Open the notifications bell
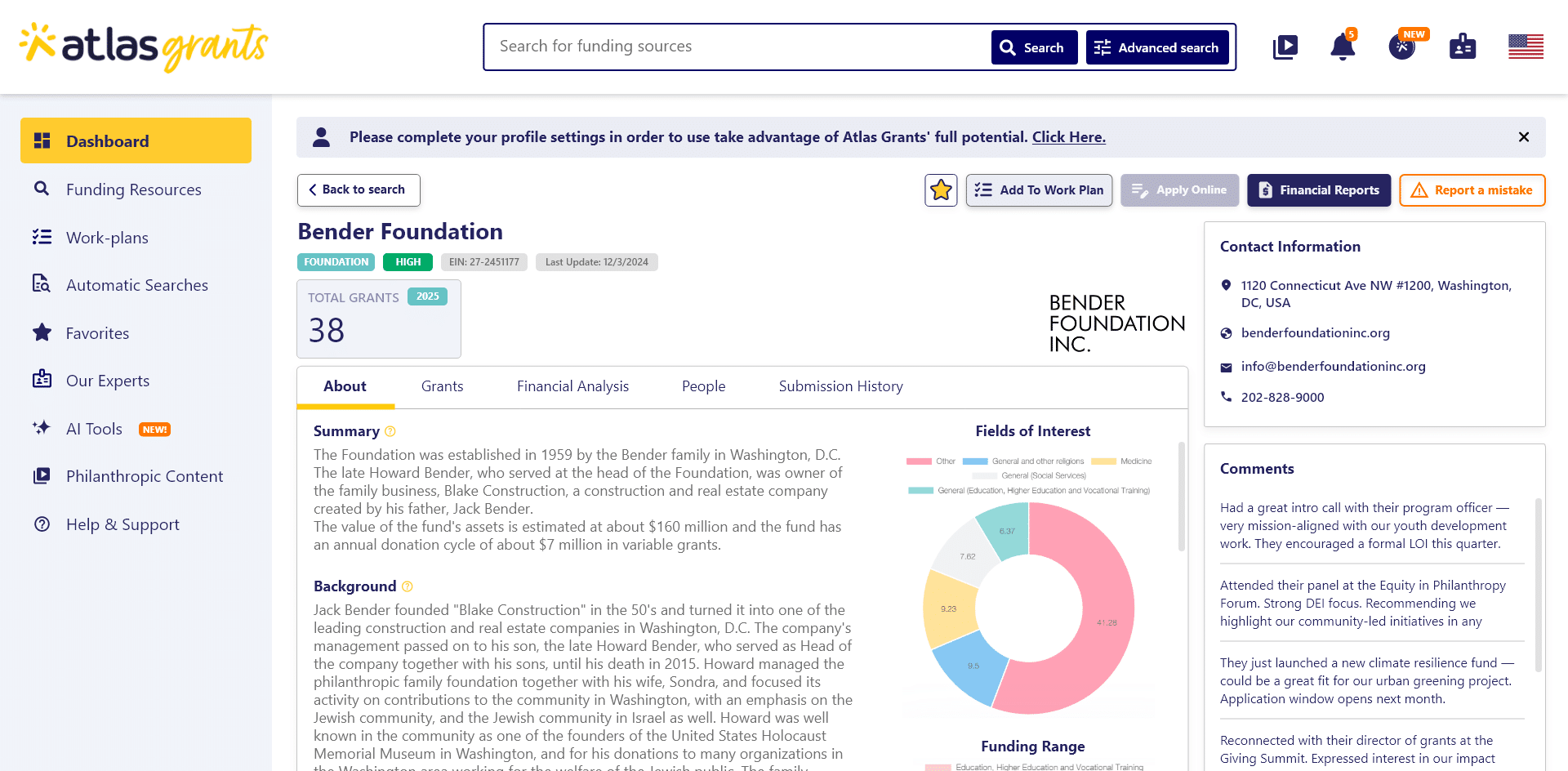Viewport: 1568px width, 771px height. [x=1343, y=47]
